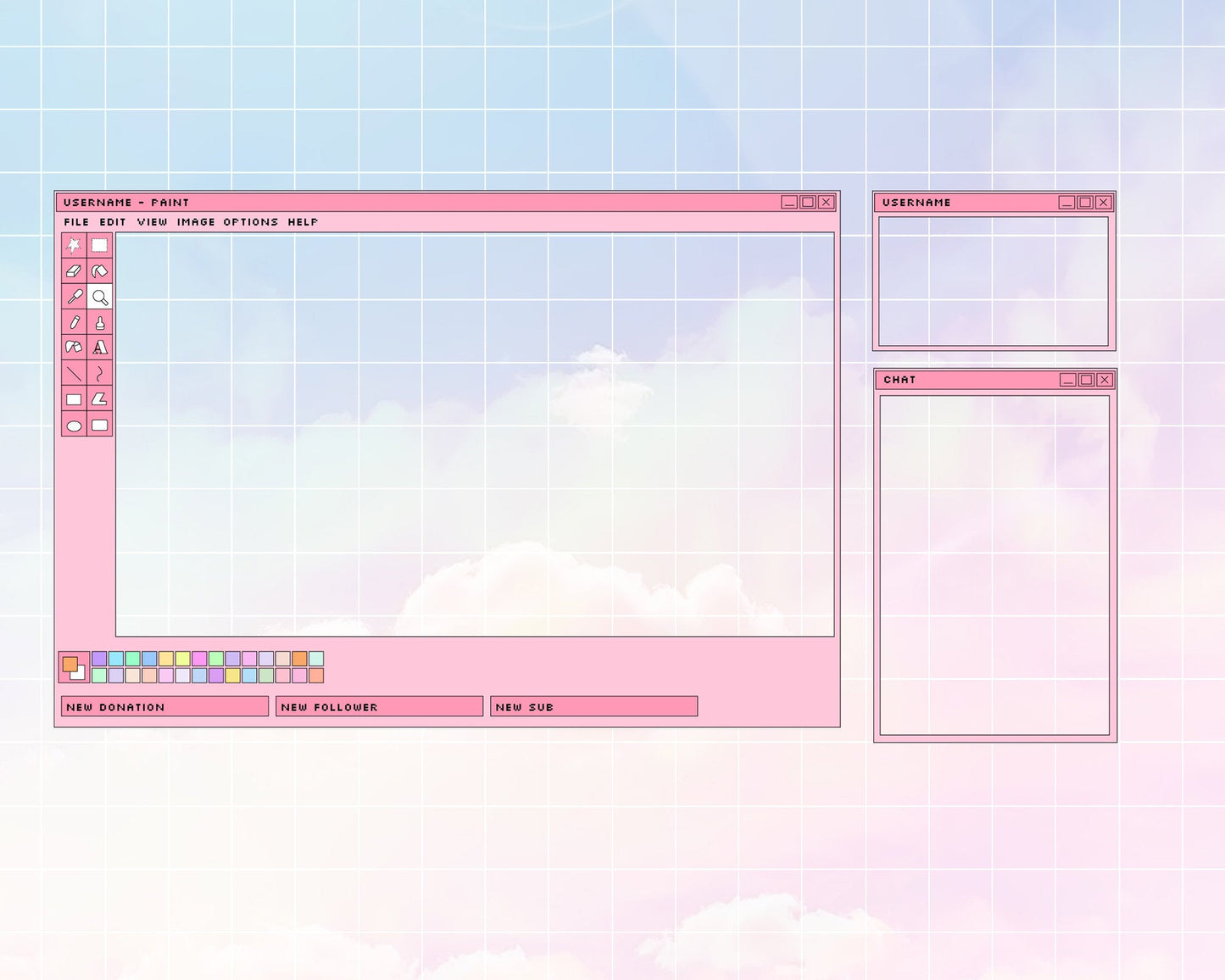The height and width of the screenshot is (980, 1225).
Task: Open the Image menu
Action: (198, 221)
